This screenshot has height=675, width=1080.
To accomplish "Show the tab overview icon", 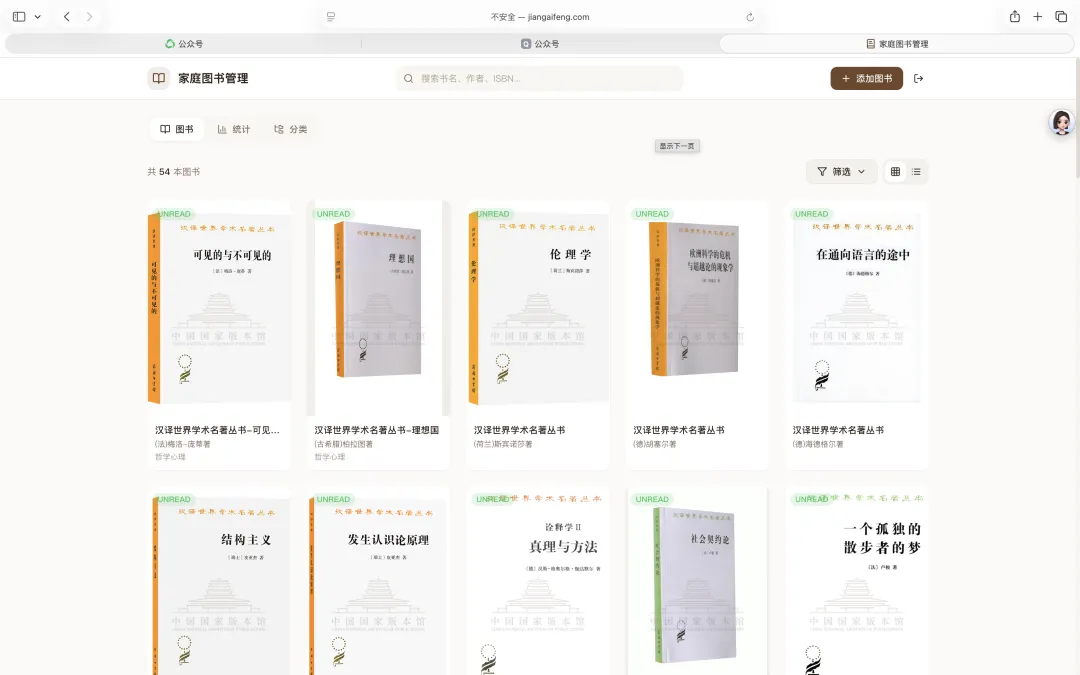I will 1061,17.
